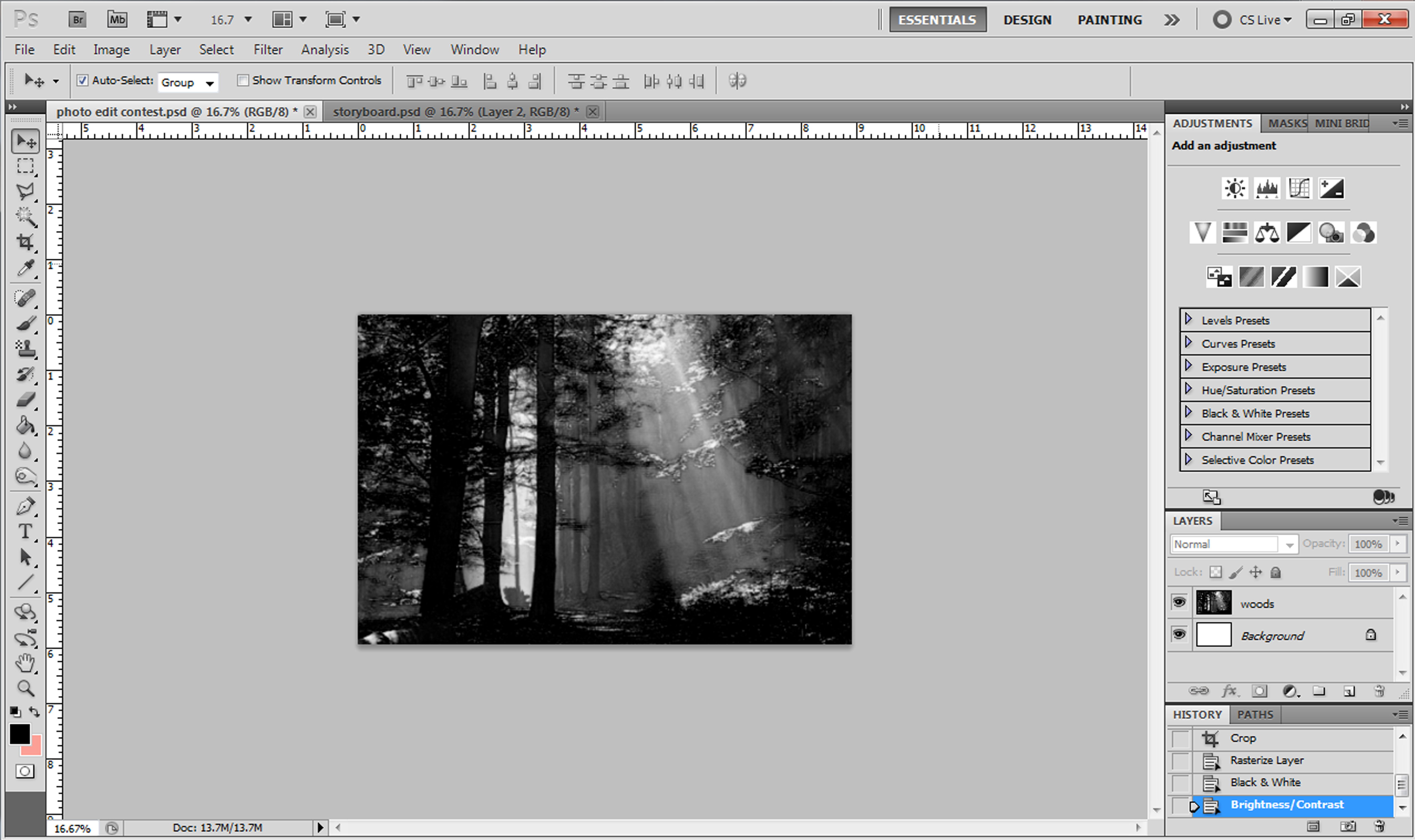
Task: Uncheck the Auto-Select checkbox
Action: click(83, 80)
